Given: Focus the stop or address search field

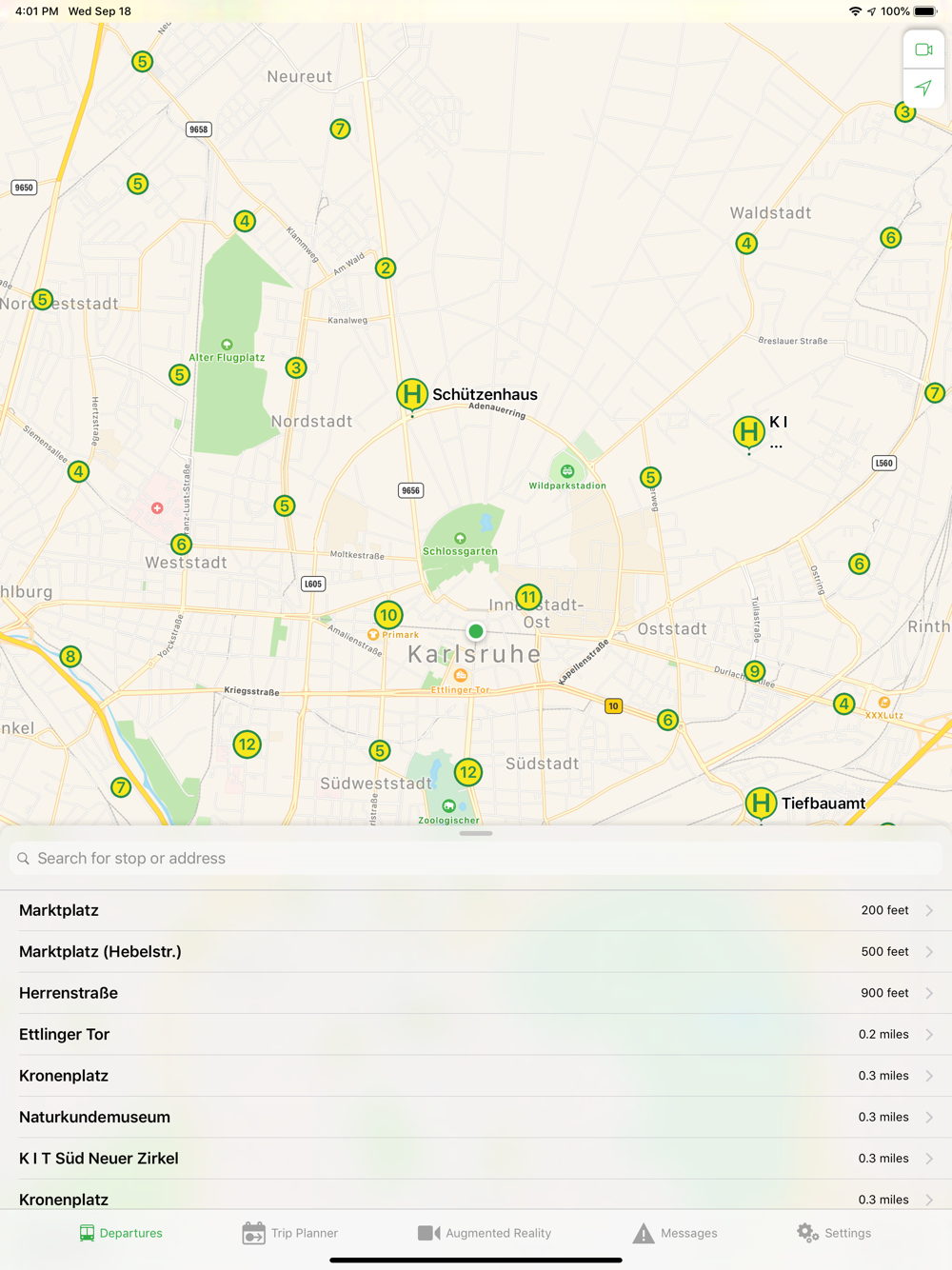Looking at the screenshot, I should (476, 858).
